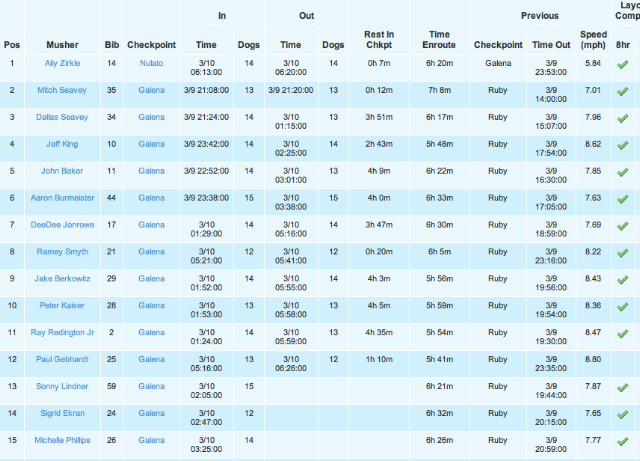Open DeeDee Jonrowe musher link
The image size is (640, 461).
(x=62, y=225)
